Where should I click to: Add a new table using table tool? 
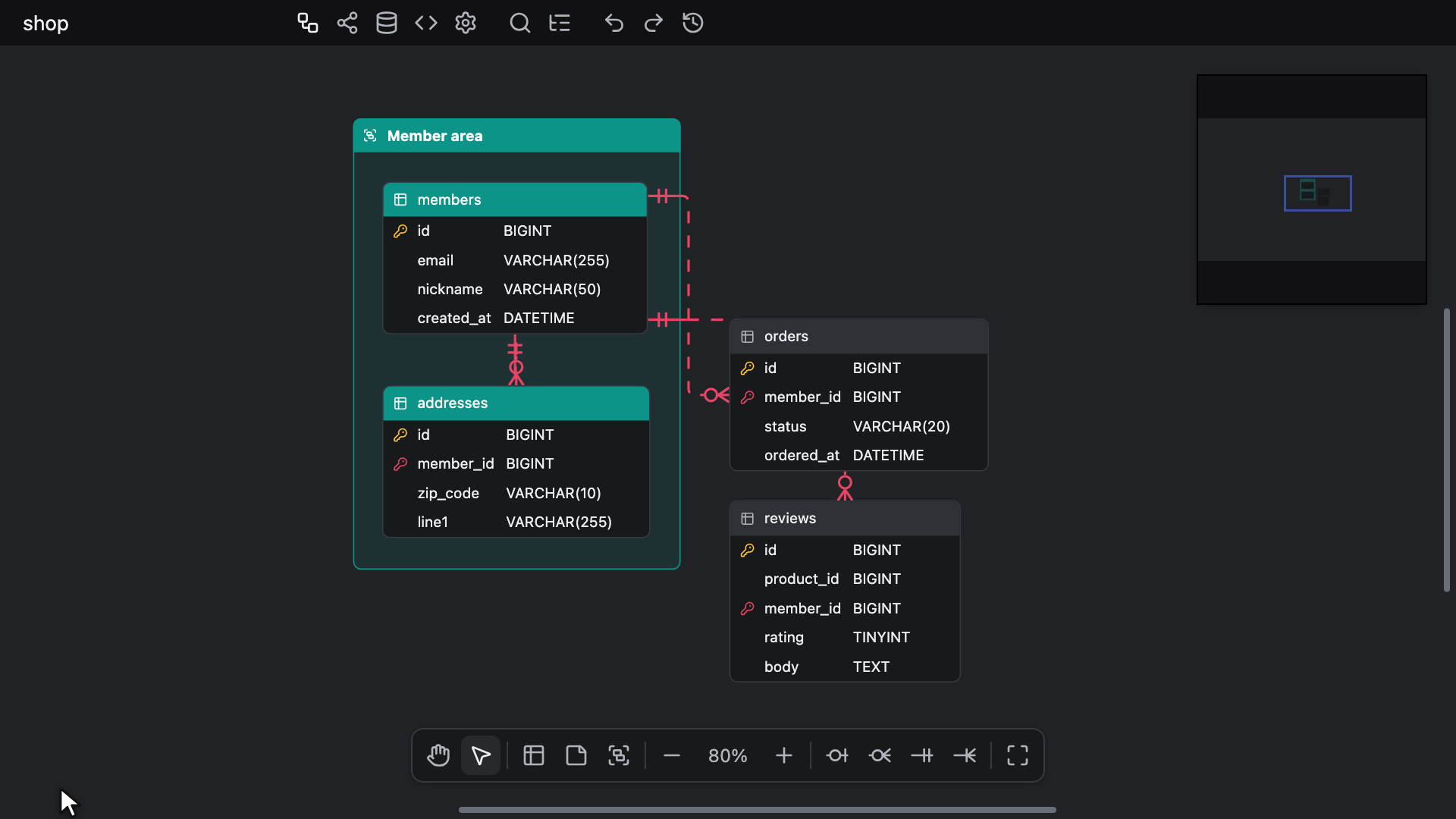[534, 755]
